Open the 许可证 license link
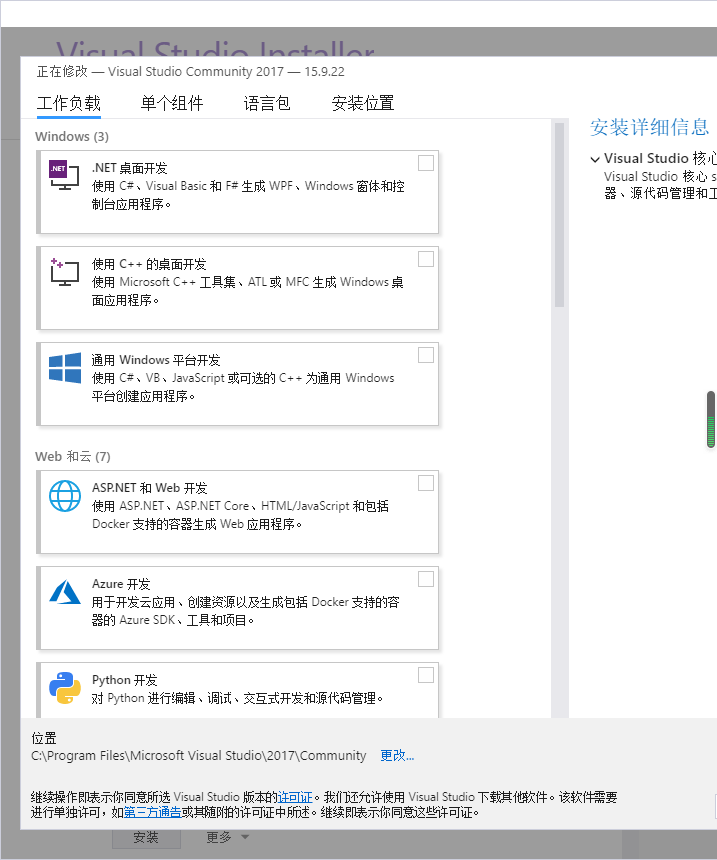Viewport: 717px width, 860px height. pos(295,797)
